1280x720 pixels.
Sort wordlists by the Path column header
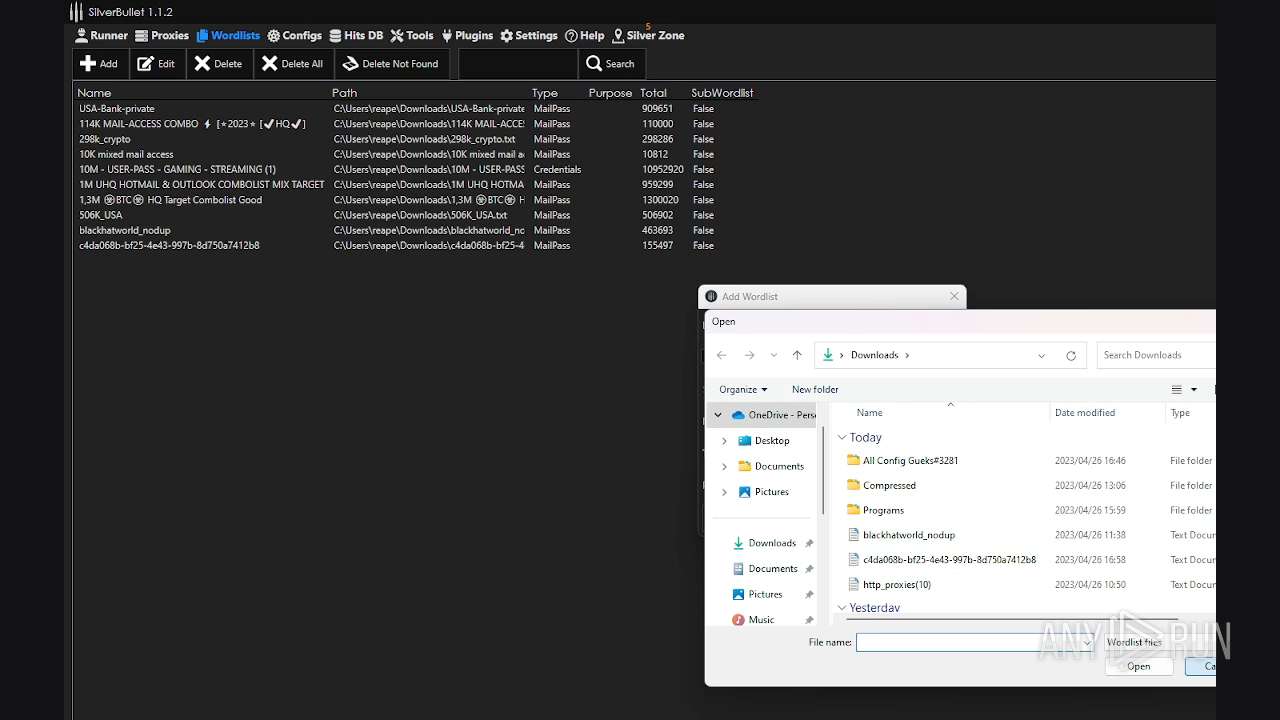[x=344, y=93]
